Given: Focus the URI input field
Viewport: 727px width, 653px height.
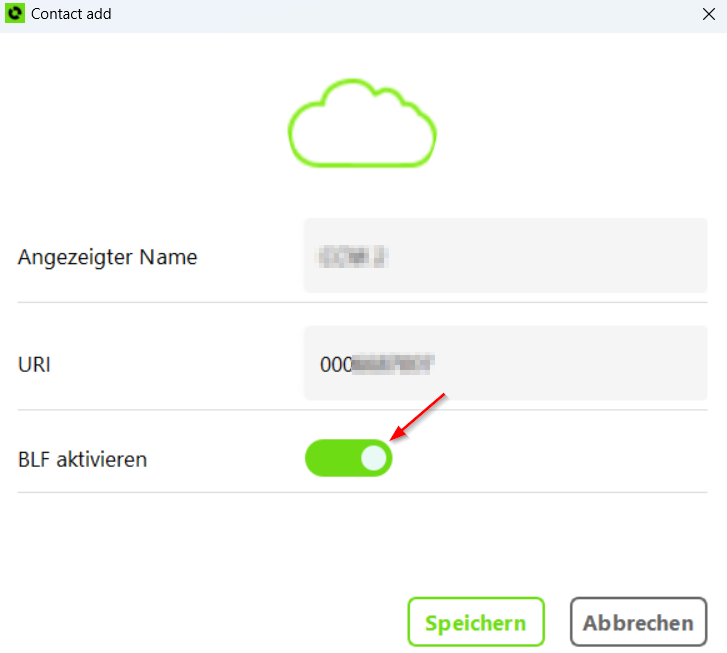Looking at the screenshot, I should click(505, 363).
